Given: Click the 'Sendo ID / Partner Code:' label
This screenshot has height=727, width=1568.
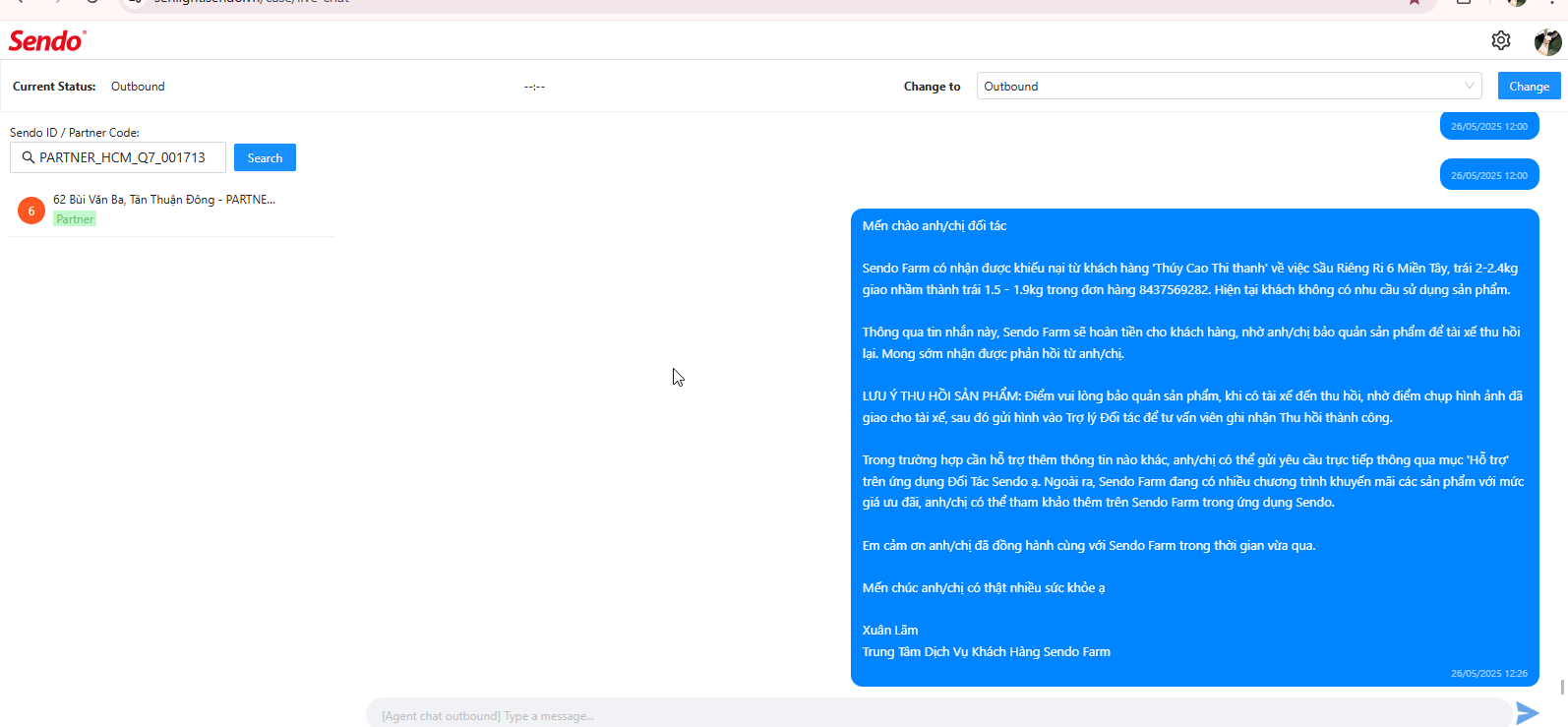Looking at the screenshot, I should (x=75, y=133).
